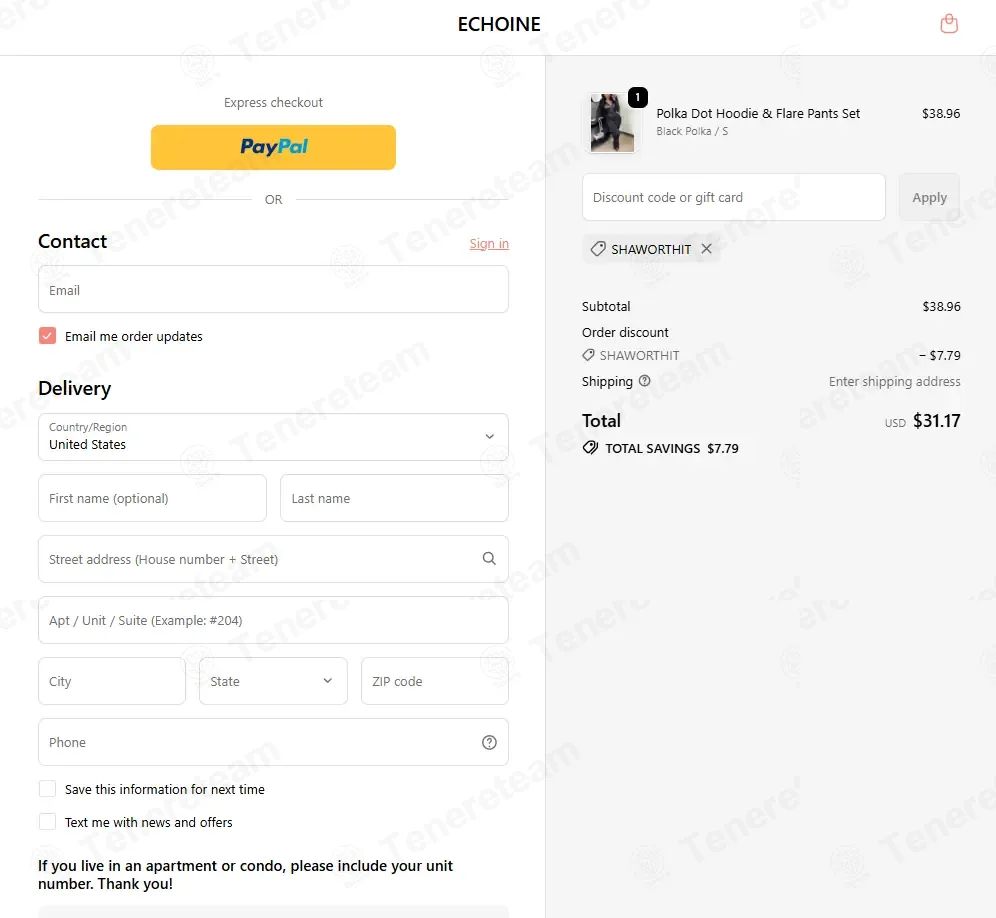Check Save this information for next time
The width and height of the screenshot is (996, 918).
click(47, 789)
